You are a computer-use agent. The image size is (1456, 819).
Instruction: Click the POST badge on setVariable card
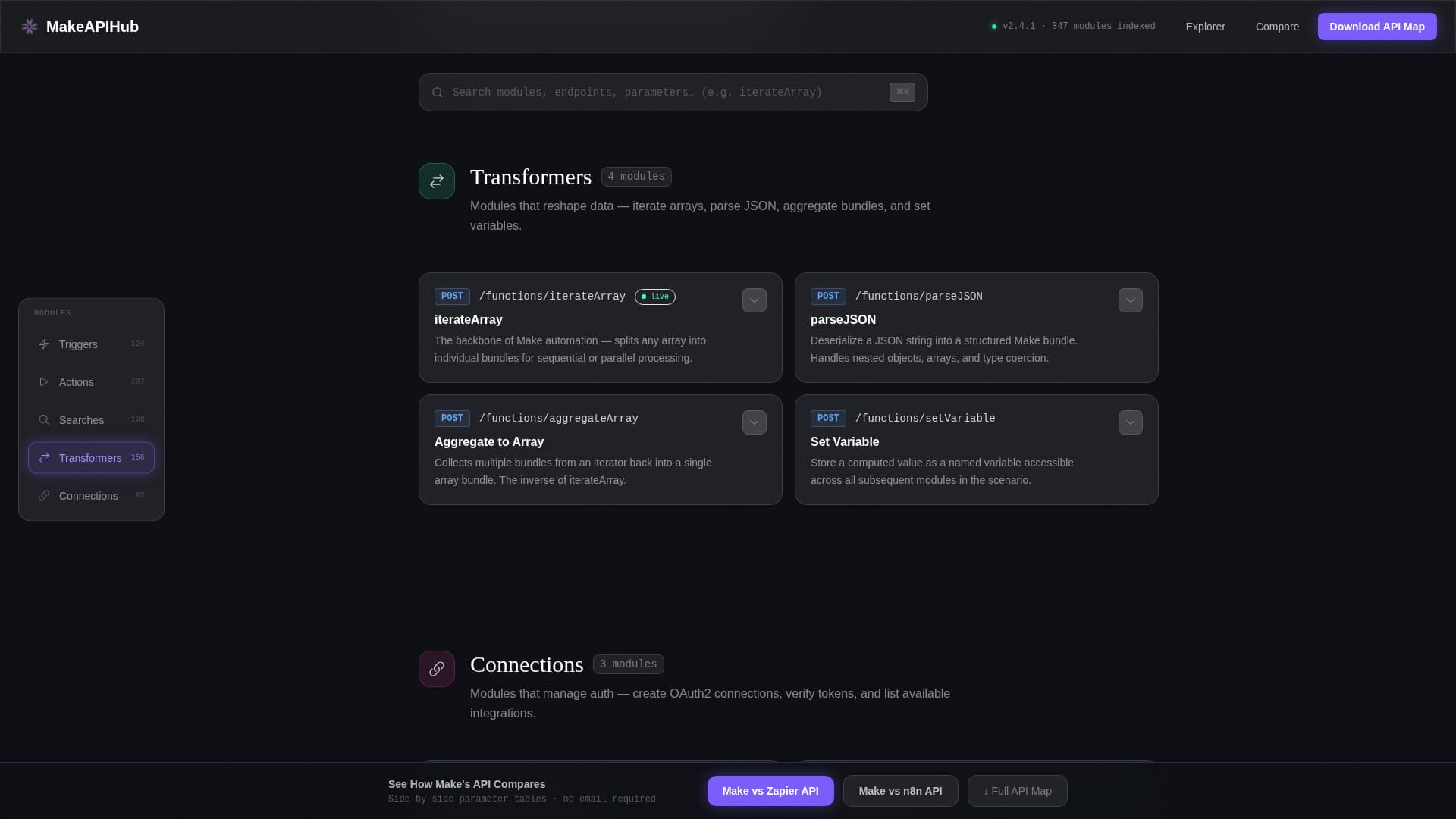point(828,419)
